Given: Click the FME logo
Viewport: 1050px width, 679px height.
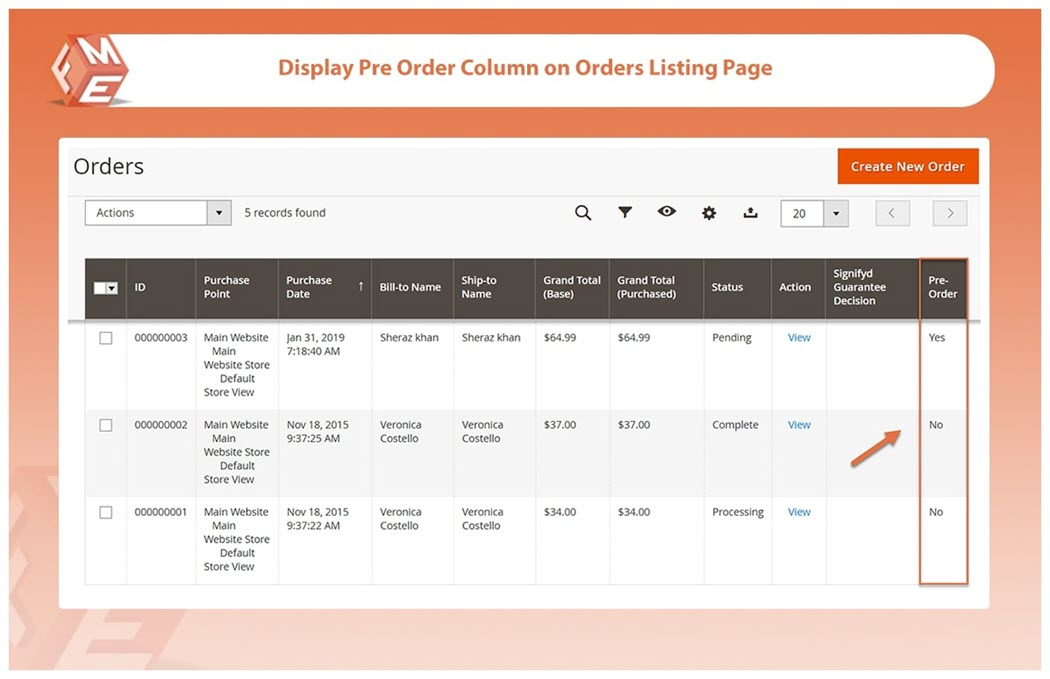Looking at the screenshot, I should 90,70.
